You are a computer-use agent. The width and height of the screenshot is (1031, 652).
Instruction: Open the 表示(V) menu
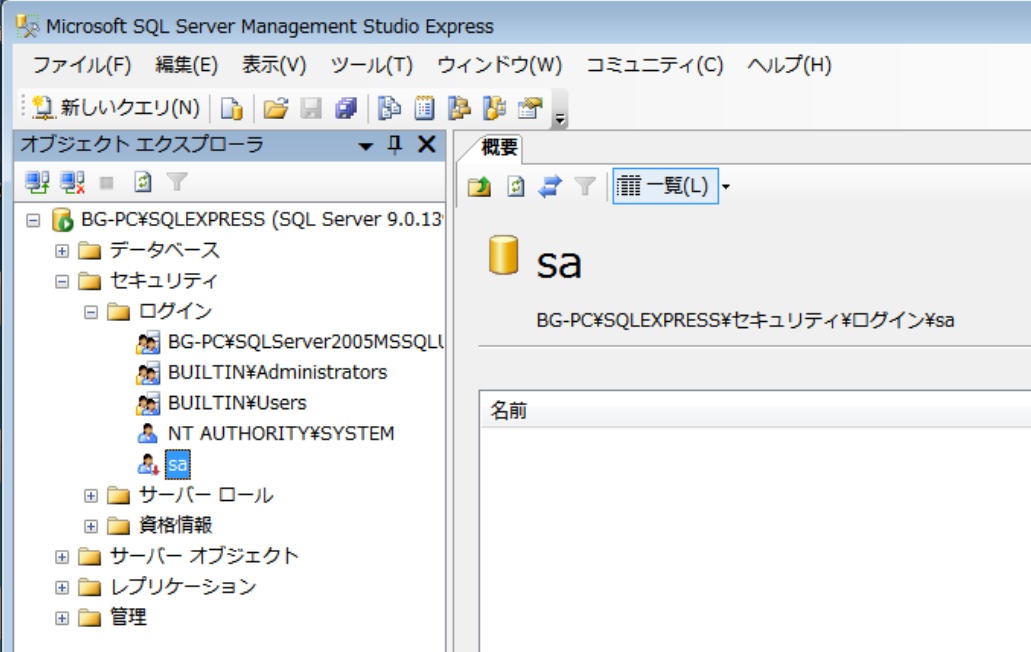coord(274,65)
